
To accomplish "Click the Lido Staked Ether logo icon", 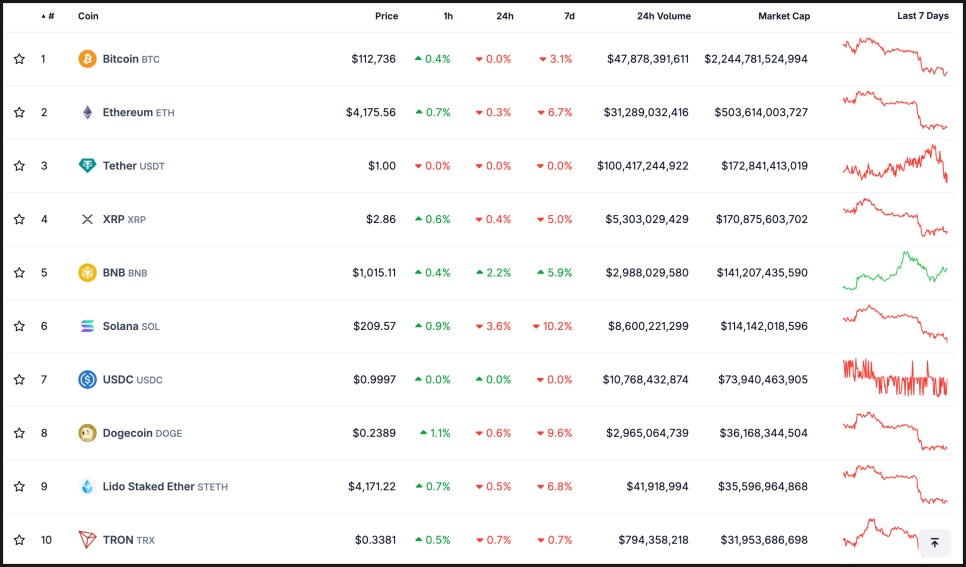I will pyautogui.click(x=87, y=486).
